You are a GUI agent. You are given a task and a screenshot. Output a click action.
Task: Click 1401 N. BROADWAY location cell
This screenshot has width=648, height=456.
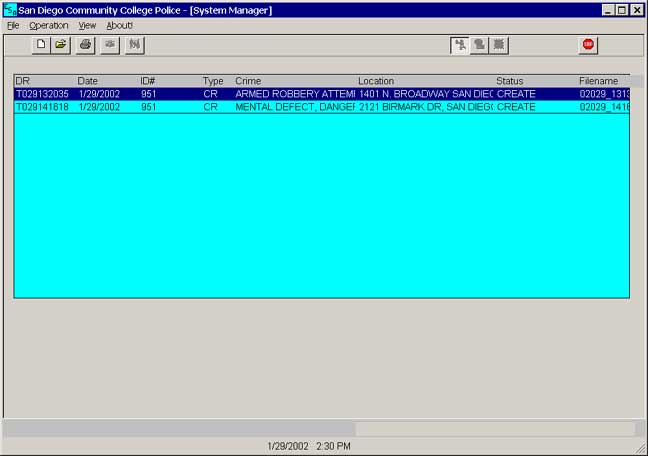426,94
